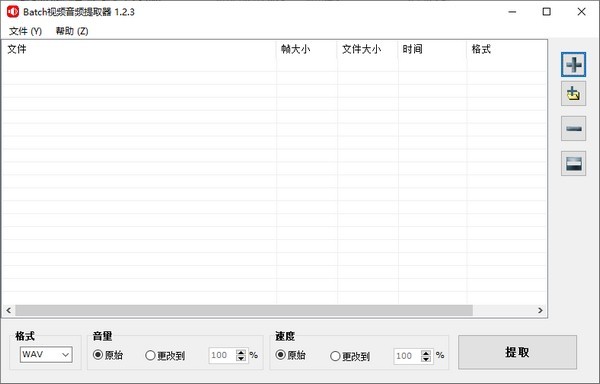Decrease speed percentage with down arrow
Screen dimensions: 600x384
[426, 359]
